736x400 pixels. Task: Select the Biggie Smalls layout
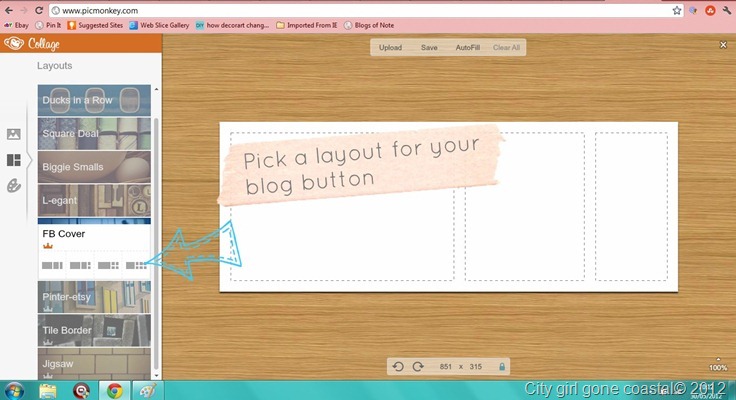tap(94, 167)
